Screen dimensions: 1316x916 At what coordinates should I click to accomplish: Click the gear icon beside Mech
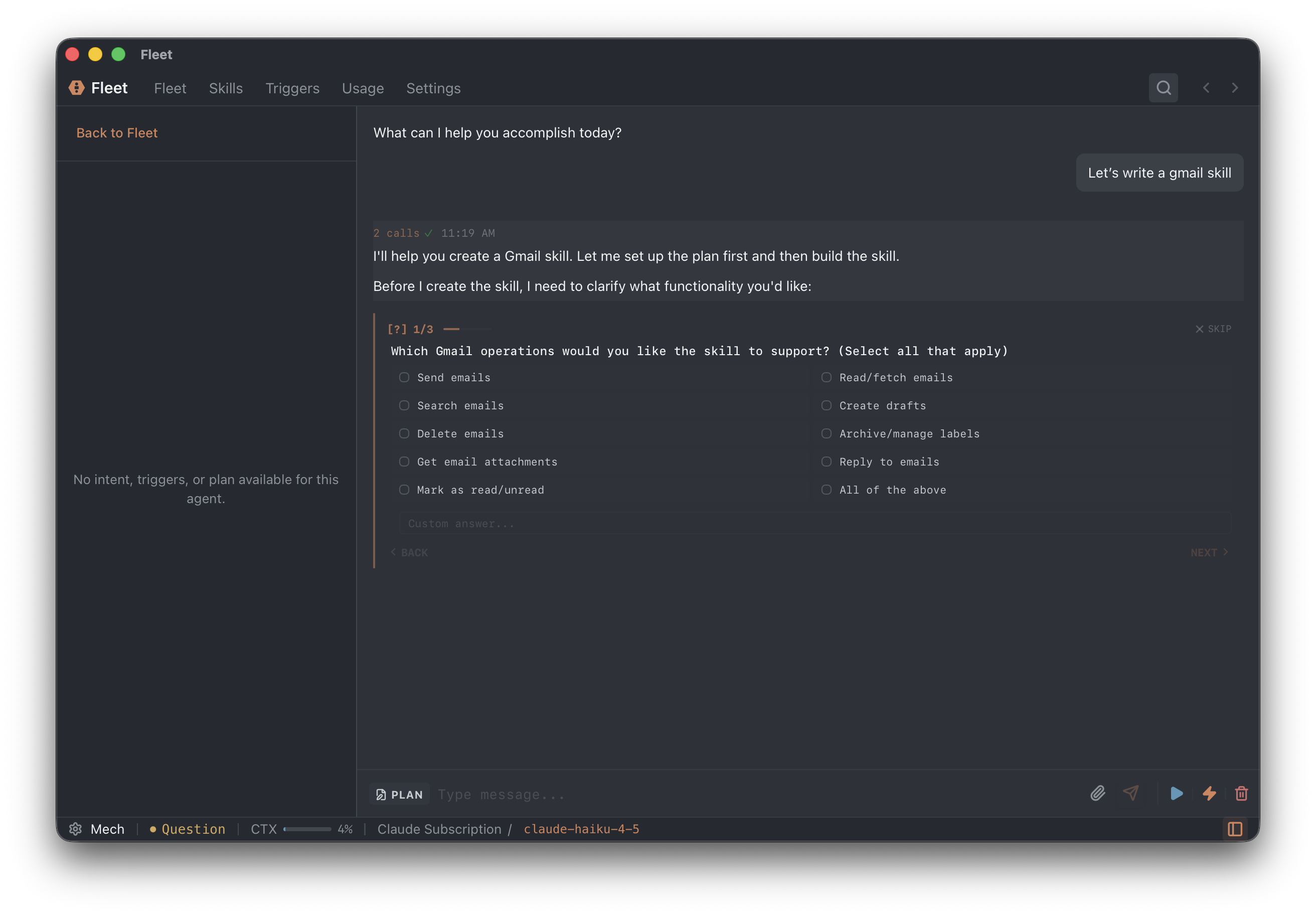76,829
